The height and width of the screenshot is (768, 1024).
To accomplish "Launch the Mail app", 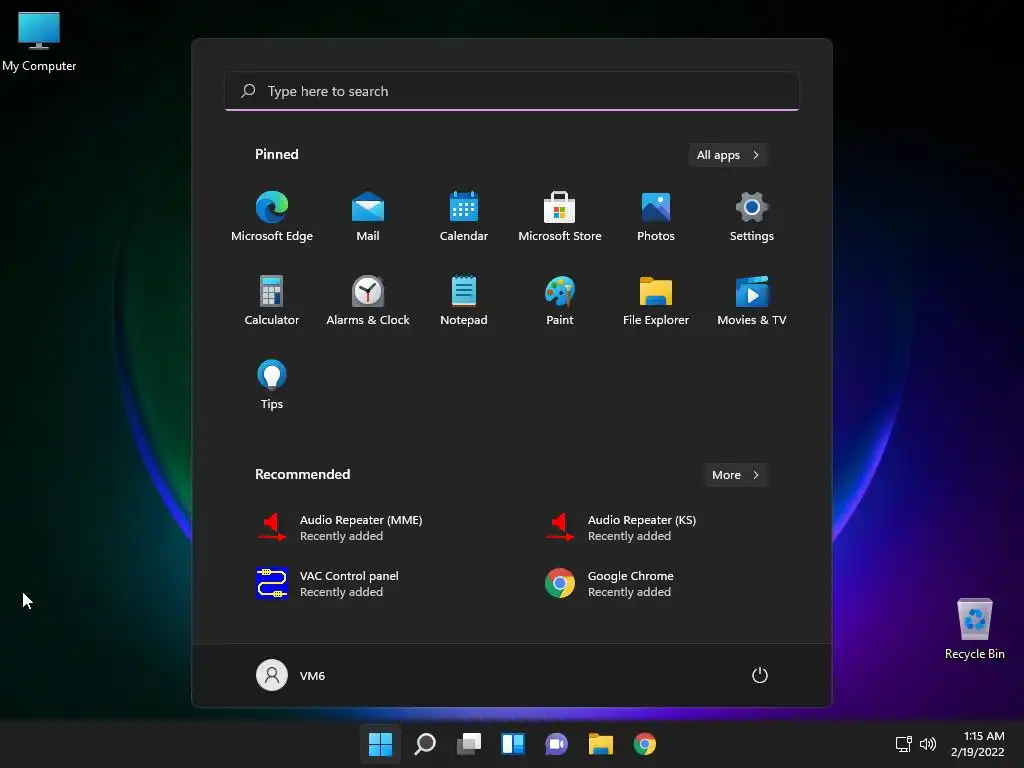I will (368, 217).
